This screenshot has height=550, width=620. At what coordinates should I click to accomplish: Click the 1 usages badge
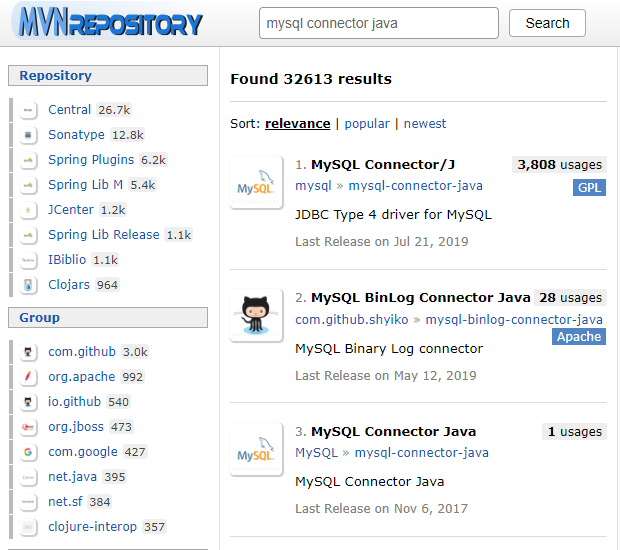point(575,431)
